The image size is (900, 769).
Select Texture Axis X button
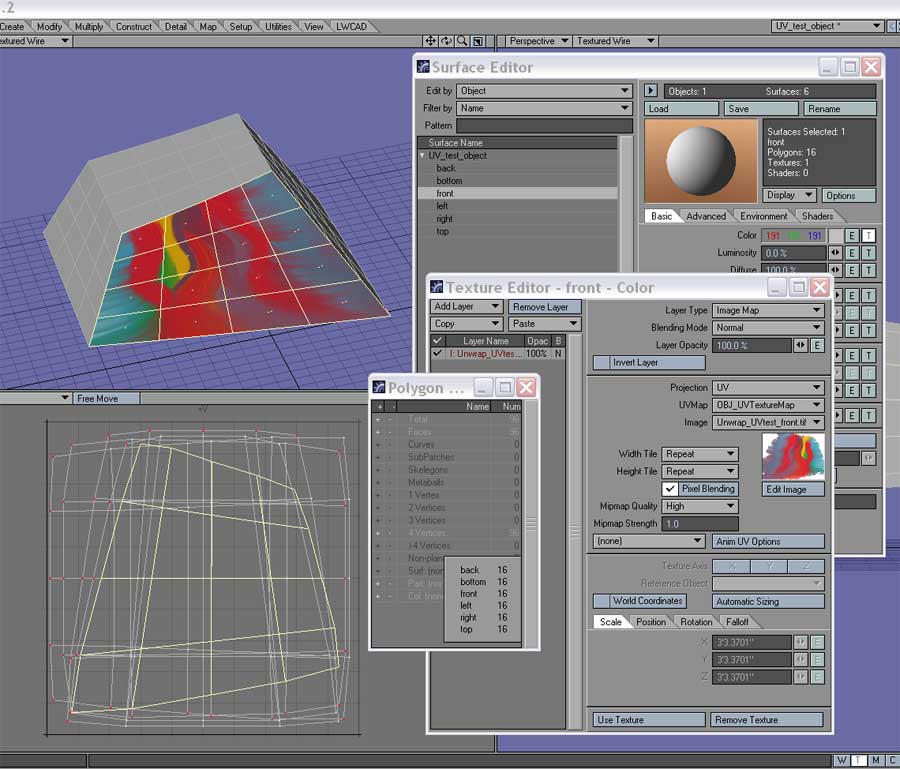(x=731, y=566)
